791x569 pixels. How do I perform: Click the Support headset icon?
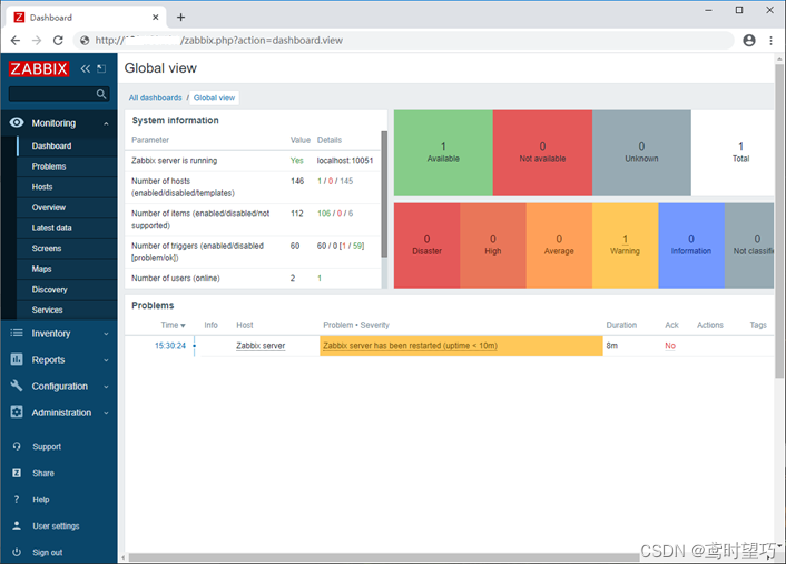16,447
